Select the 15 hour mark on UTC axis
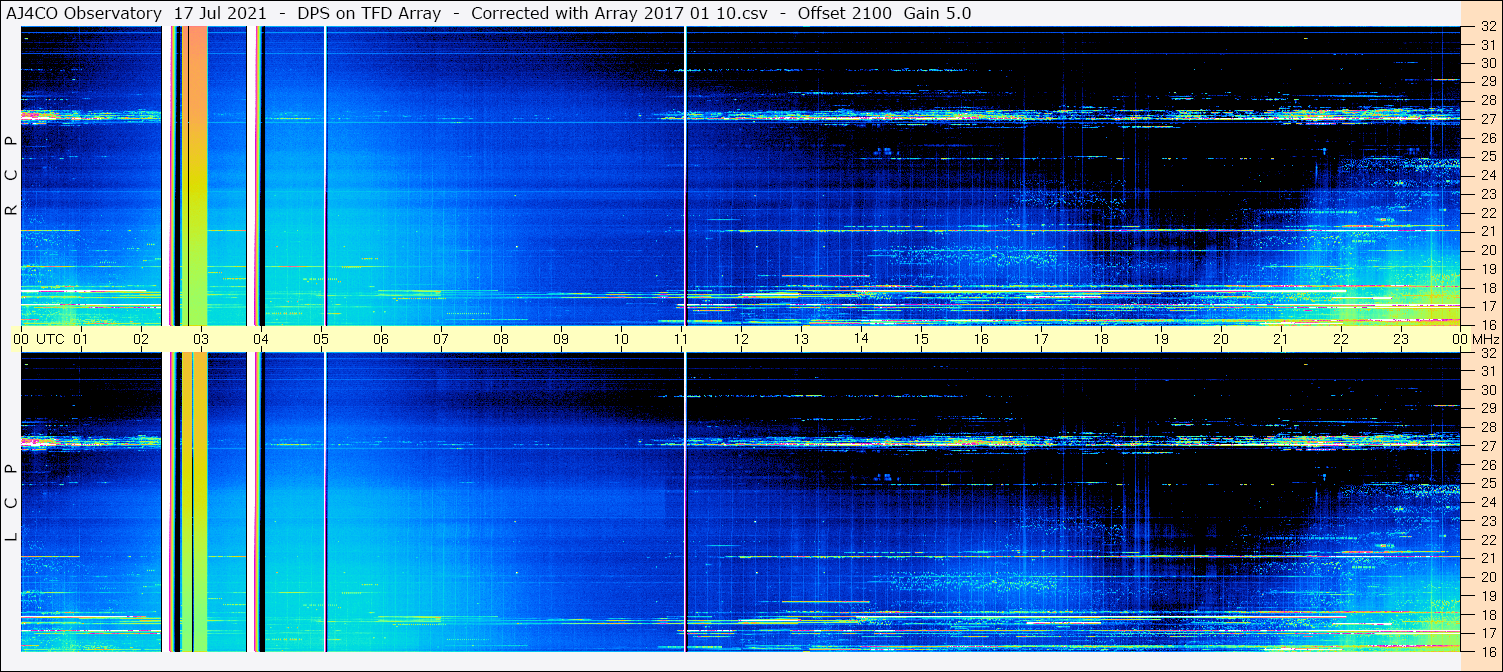This screenshot has height=672, width=1503. click(921, 339)
